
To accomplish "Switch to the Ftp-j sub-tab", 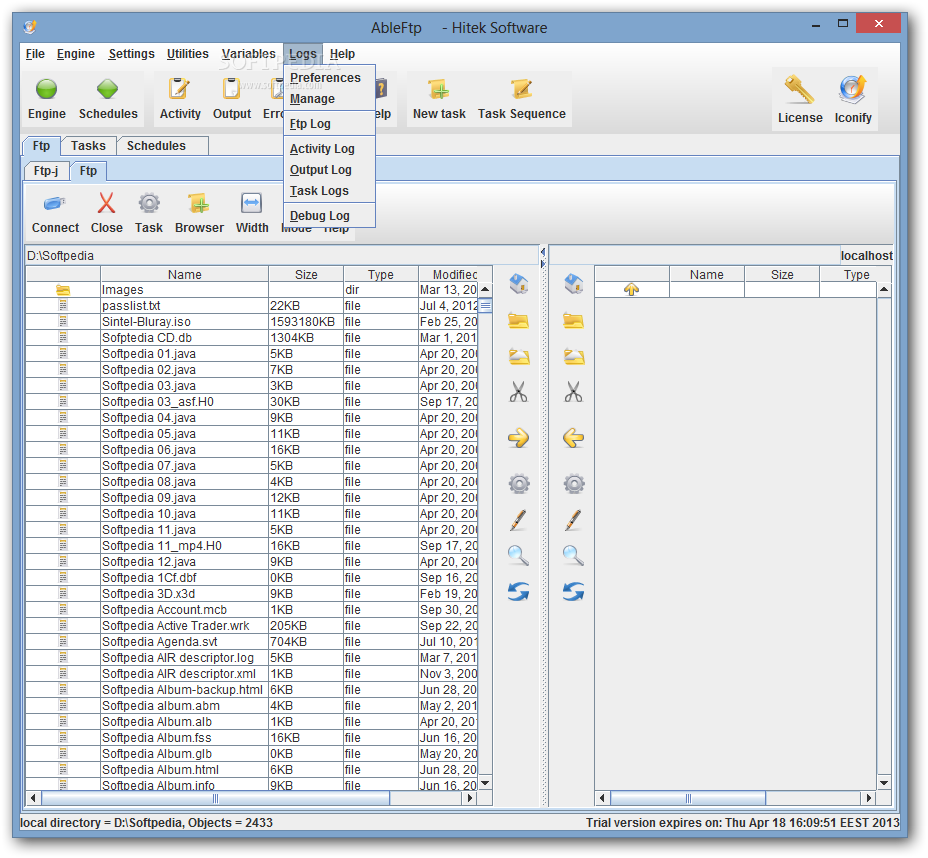I will 46,171.
